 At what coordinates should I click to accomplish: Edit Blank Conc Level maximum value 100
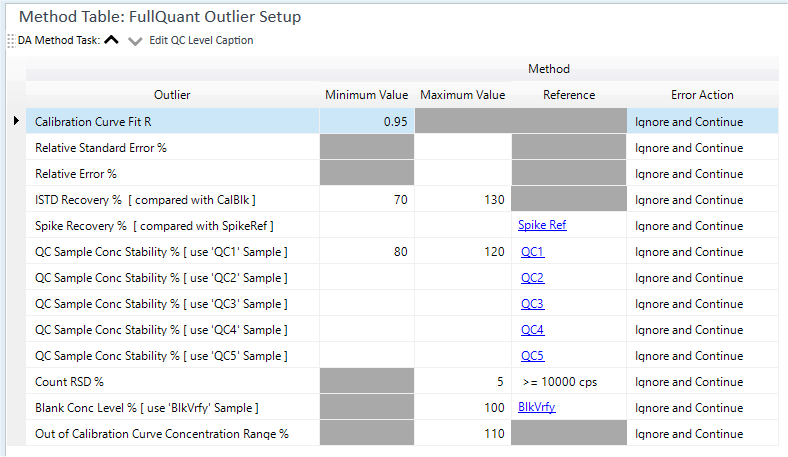(463, 407)
